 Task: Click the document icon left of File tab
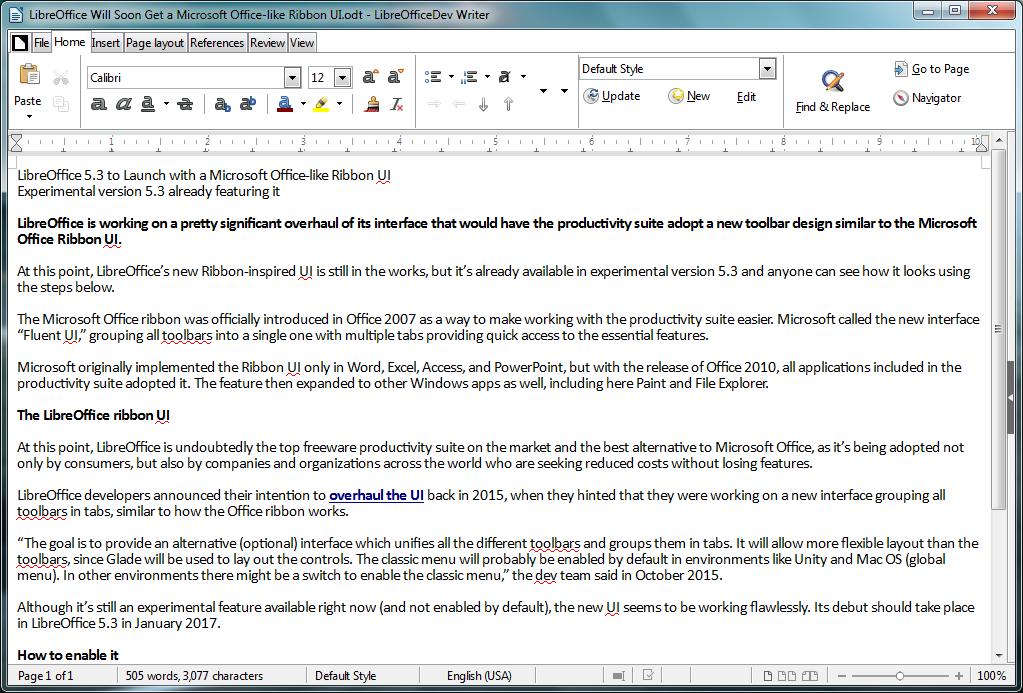pyautogui.click(x=20, y=43)
